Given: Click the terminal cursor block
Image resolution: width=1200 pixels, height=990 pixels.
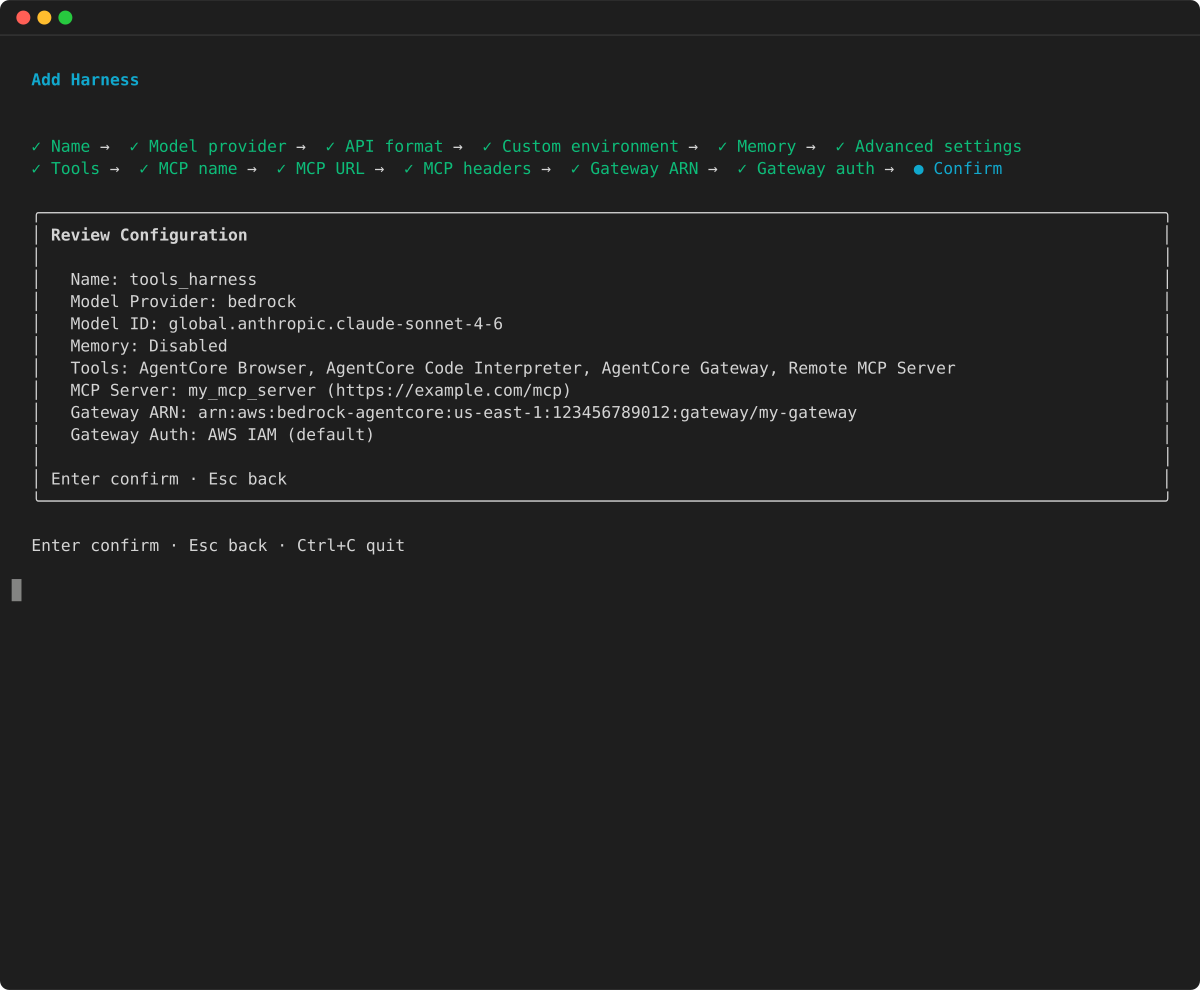Looking at the screenshot, I should tap(17, 590).
